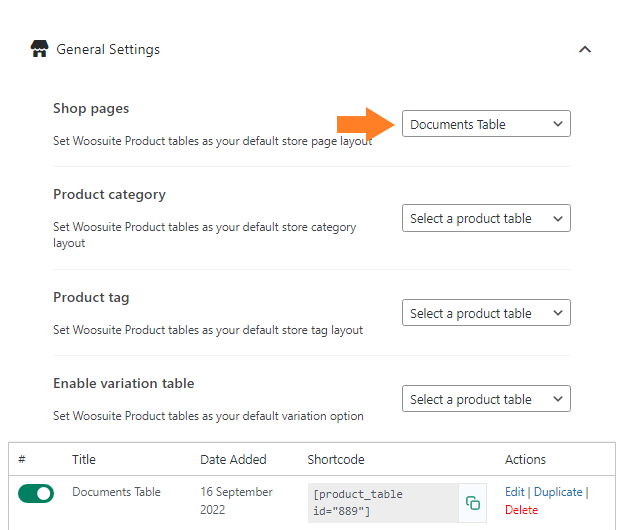Collapse General Settings with the chevron arrow
The height and width of the screenshot is (530, 622).
pyautogui.click(x=585, y=49)
